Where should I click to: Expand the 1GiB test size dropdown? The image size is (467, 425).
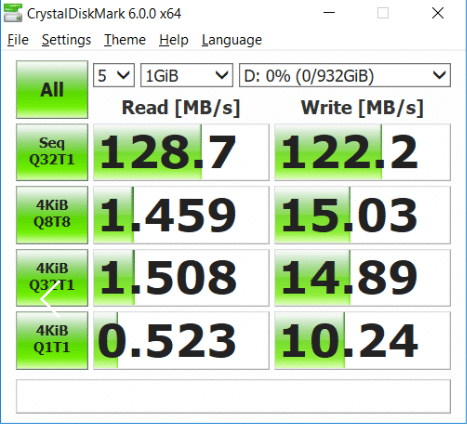(x=186, y=75)
